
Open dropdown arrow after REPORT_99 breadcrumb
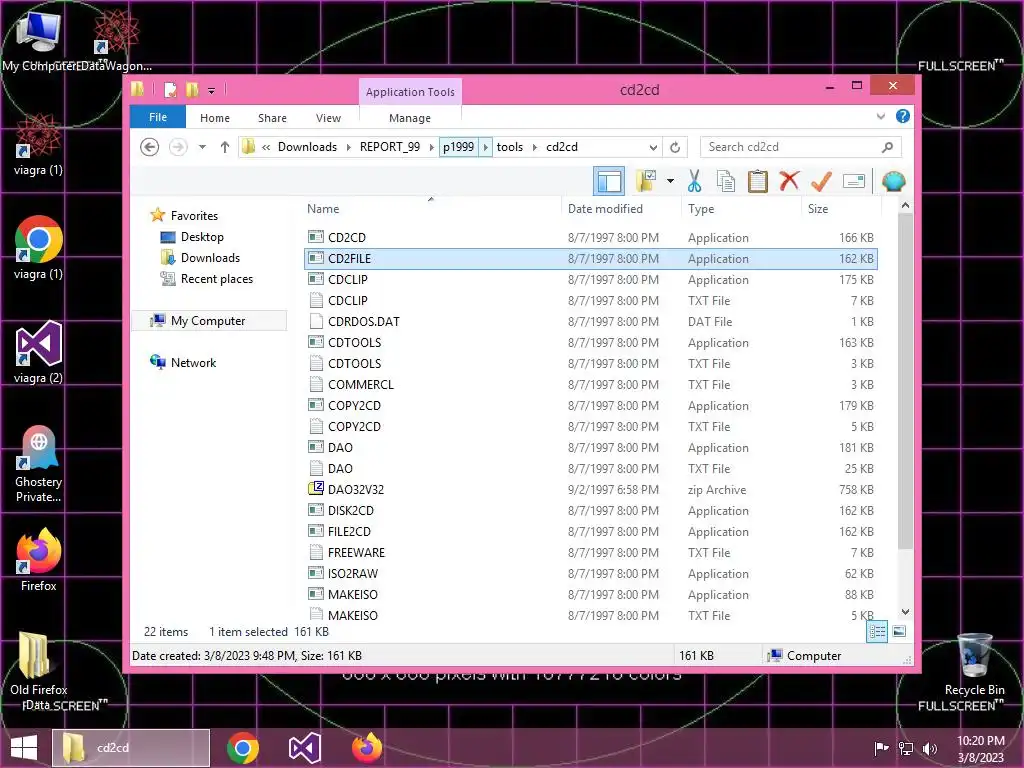click(x=431, y=147)
